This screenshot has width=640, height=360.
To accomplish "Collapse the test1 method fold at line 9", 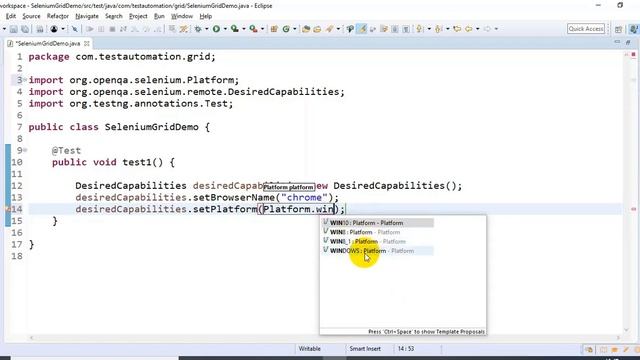I will [x=25, y=150].
